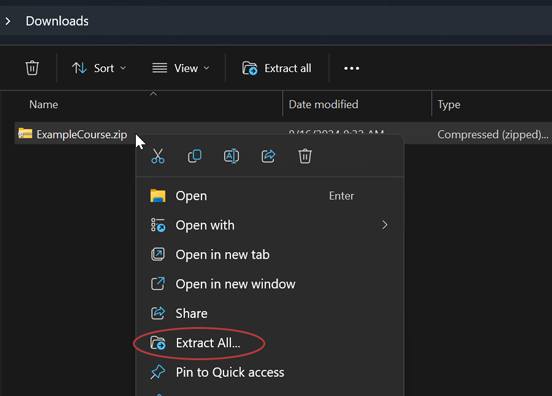Click the ExampleCourse.zip folder icon

[25, 134]
